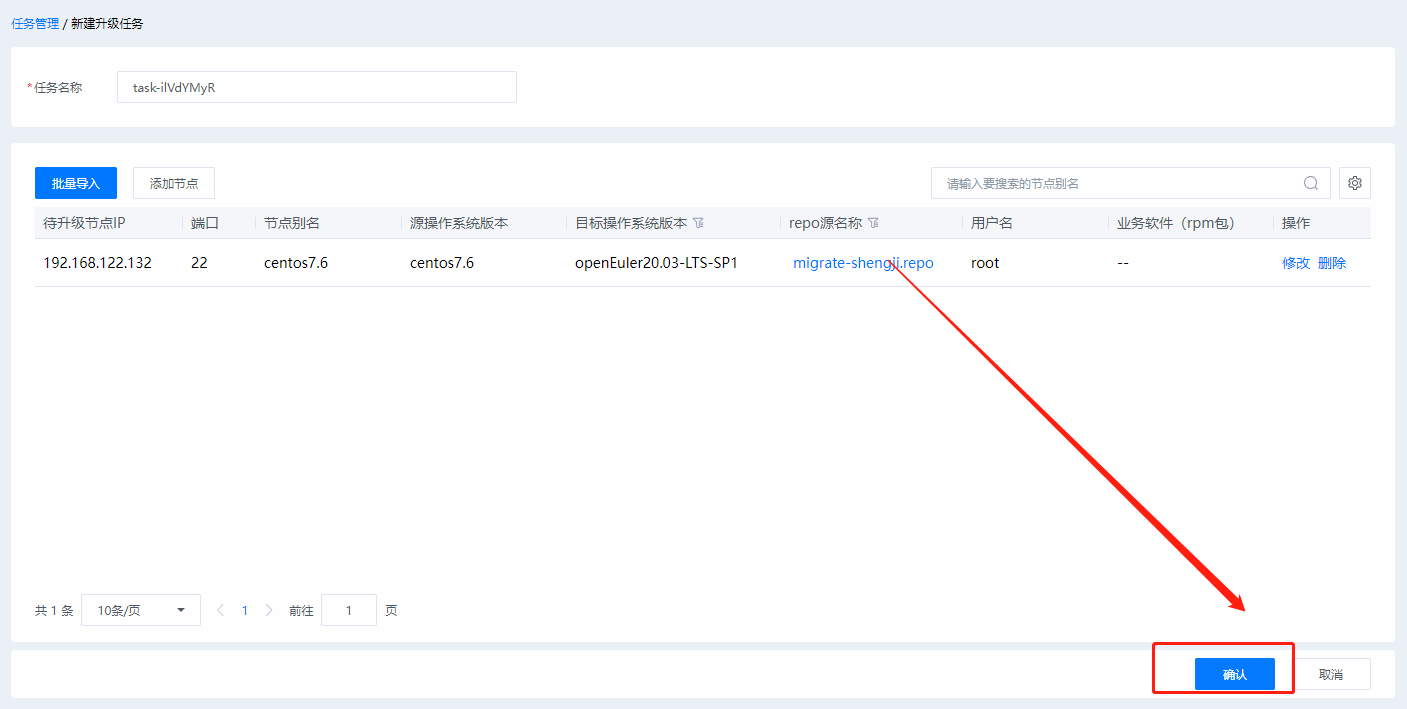The width and height of the screenshot is (1407, 709).
Task: Click the root username cell
Action: 985,263
